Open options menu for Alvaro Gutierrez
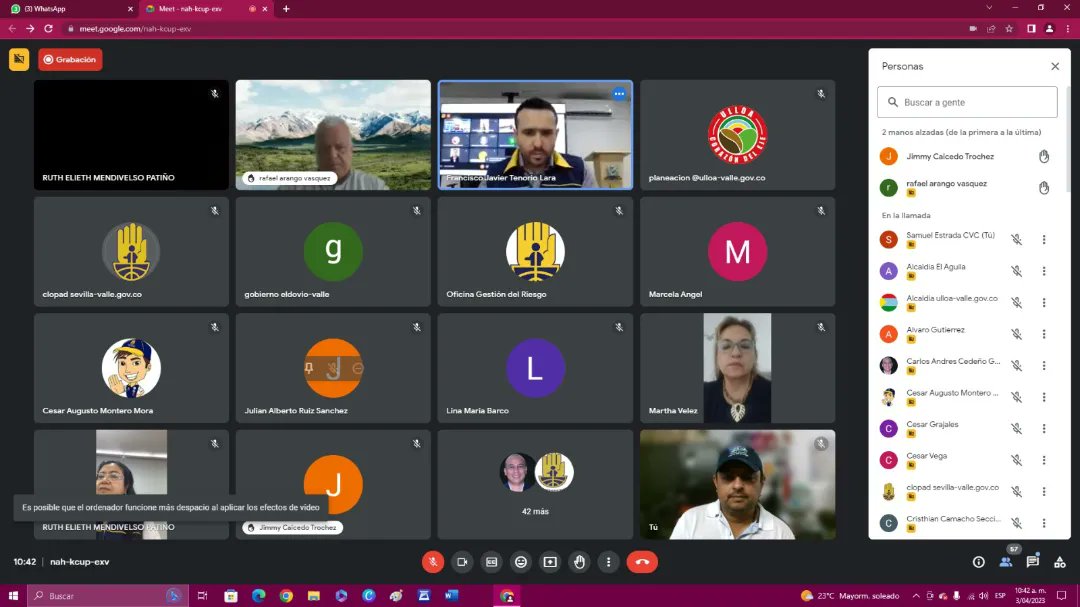Viewport: 1080px width, 607px height. [x=1043, y=333]
